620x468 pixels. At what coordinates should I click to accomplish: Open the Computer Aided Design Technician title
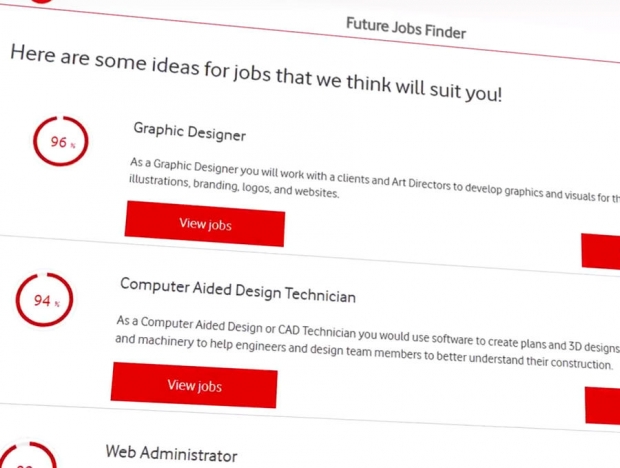pos(238,290)
